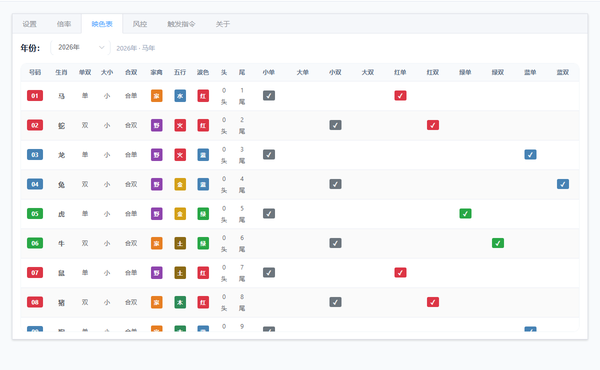Click the yellow 金 element badge in row 04
Image resolution: width=600 pixels, height=370 pixels.
point(180,184)
